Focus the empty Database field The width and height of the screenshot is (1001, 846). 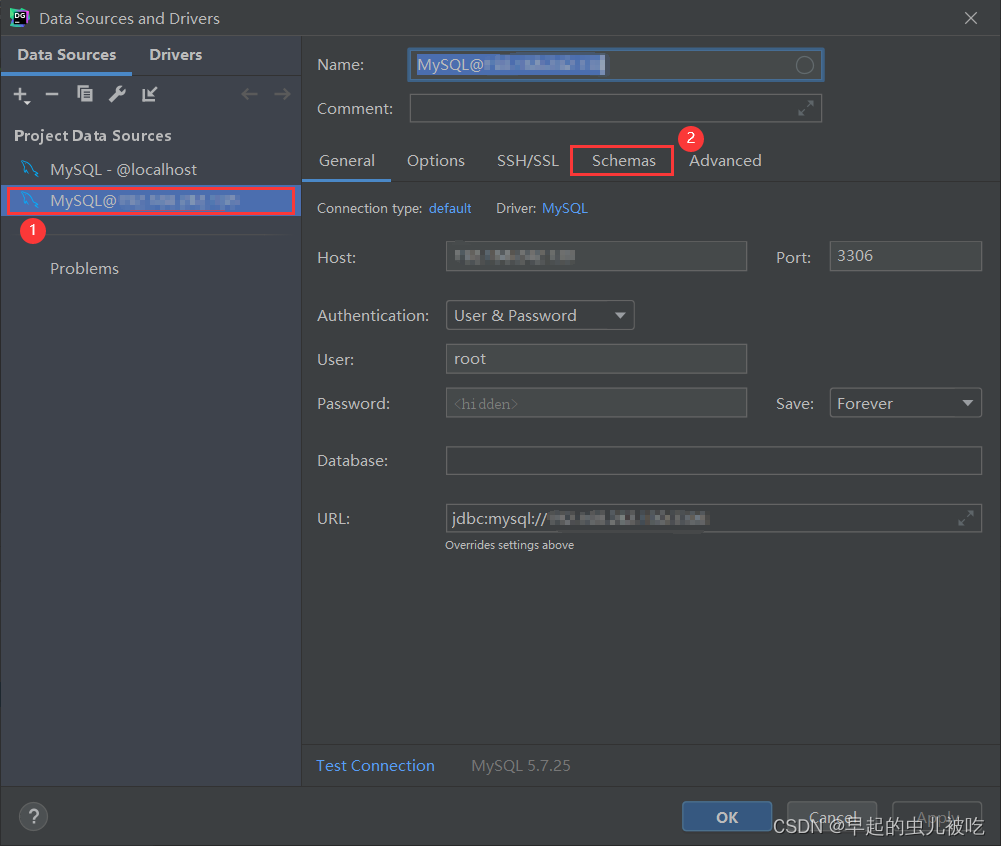(x=714, y=460)
